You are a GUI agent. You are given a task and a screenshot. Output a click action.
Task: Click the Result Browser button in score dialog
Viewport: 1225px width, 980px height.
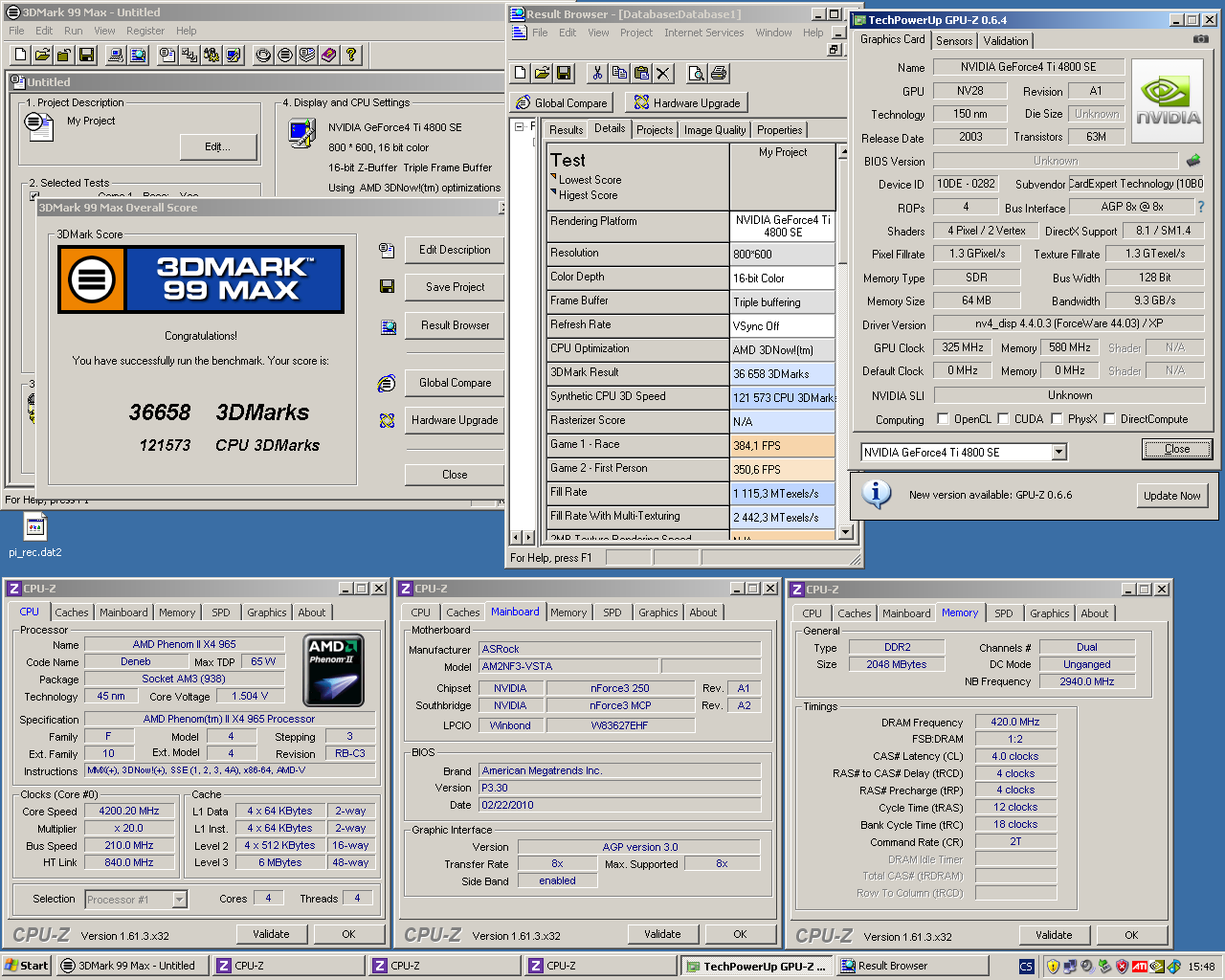coord(455,325)
